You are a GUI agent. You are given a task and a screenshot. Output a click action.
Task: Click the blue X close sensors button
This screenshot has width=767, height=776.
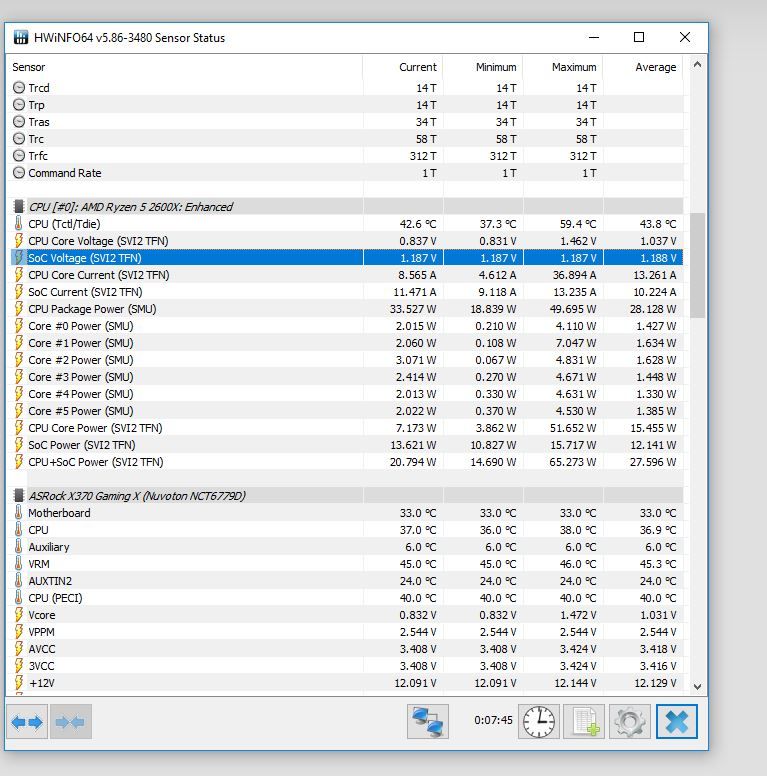(676, 722)
